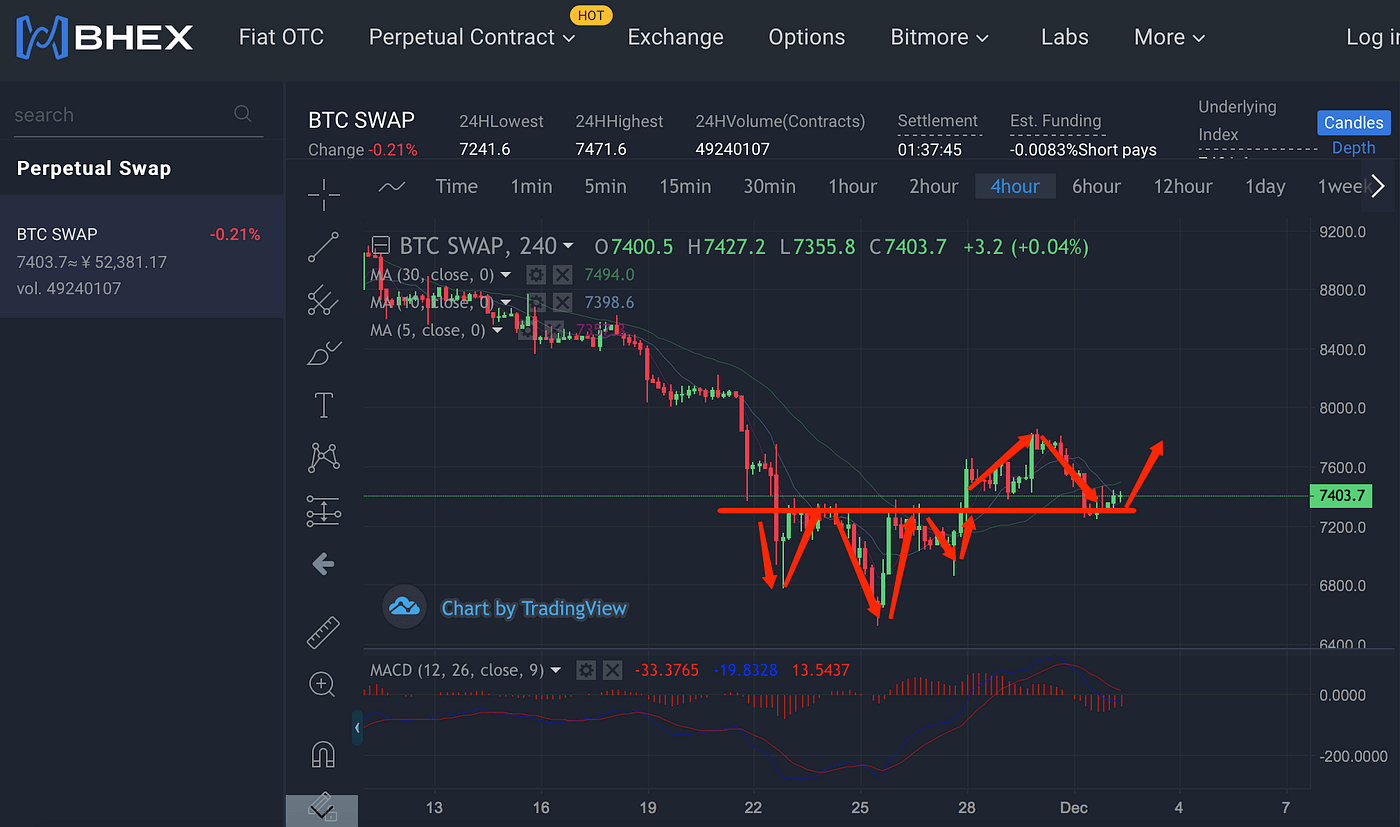Select the 15min interval tab

pyautogui.click(x=685, y=186)
